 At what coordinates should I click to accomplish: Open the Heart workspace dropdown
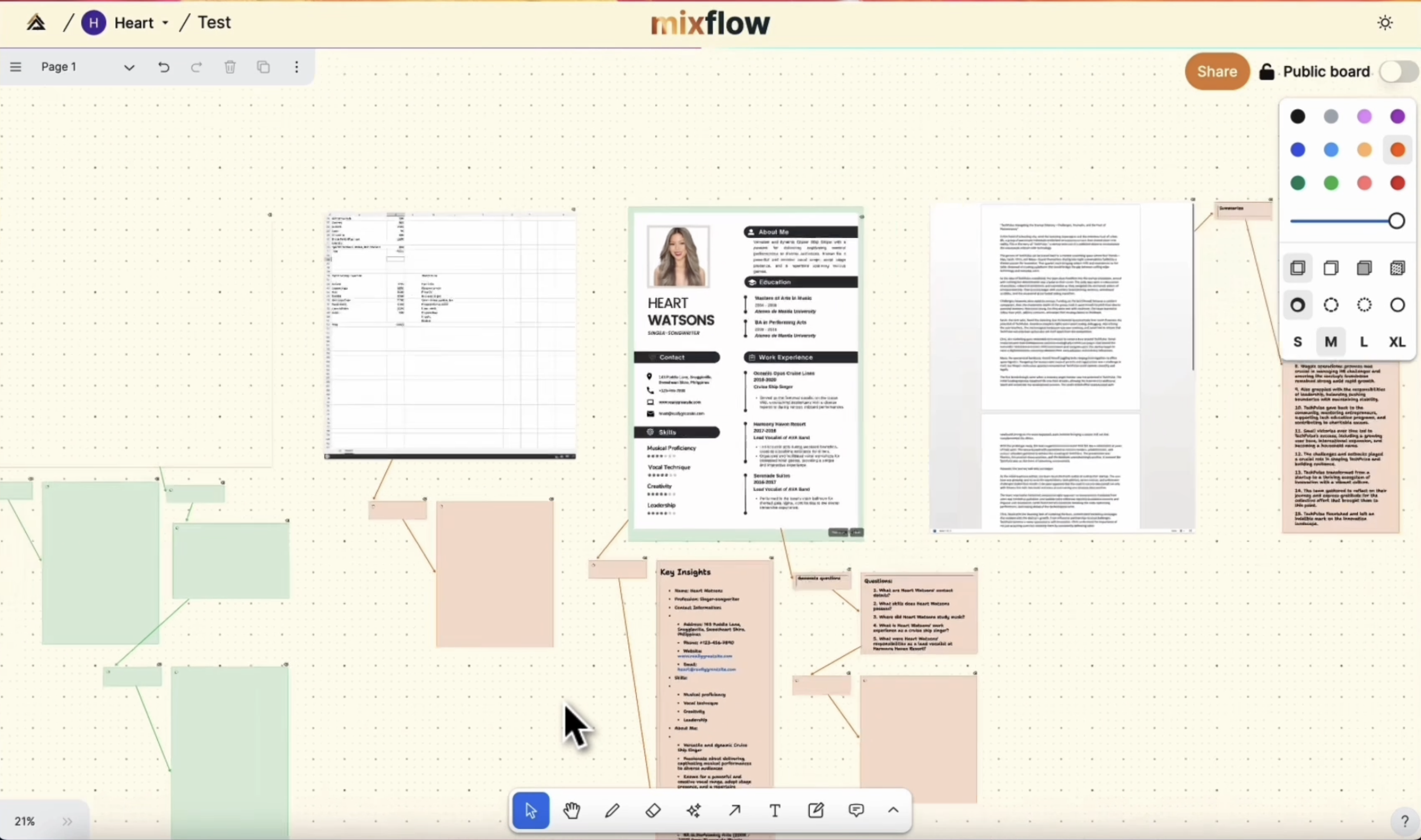point(165,23)
